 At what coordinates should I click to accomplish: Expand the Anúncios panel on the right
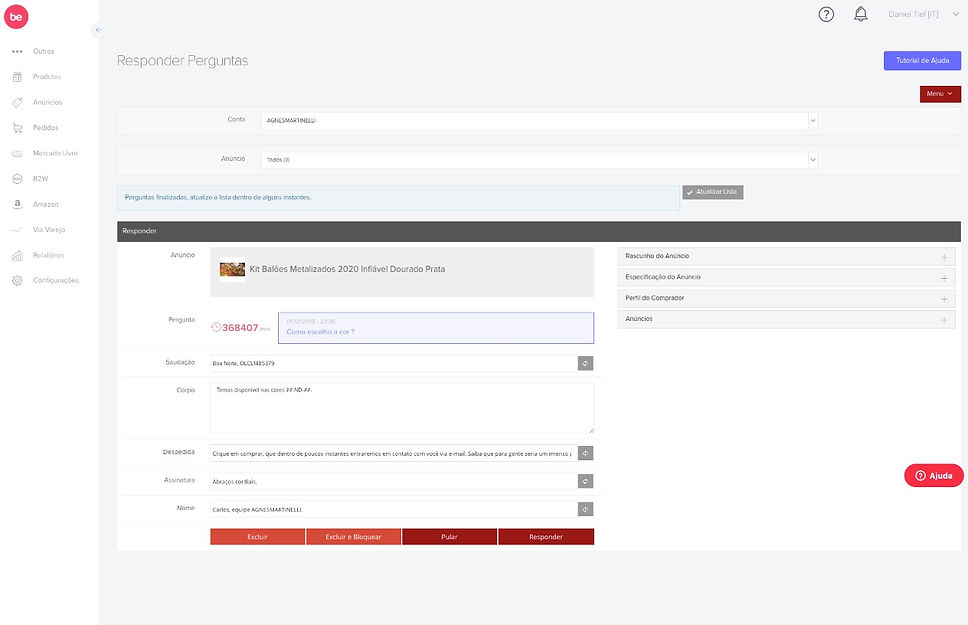tap(786, 319)
